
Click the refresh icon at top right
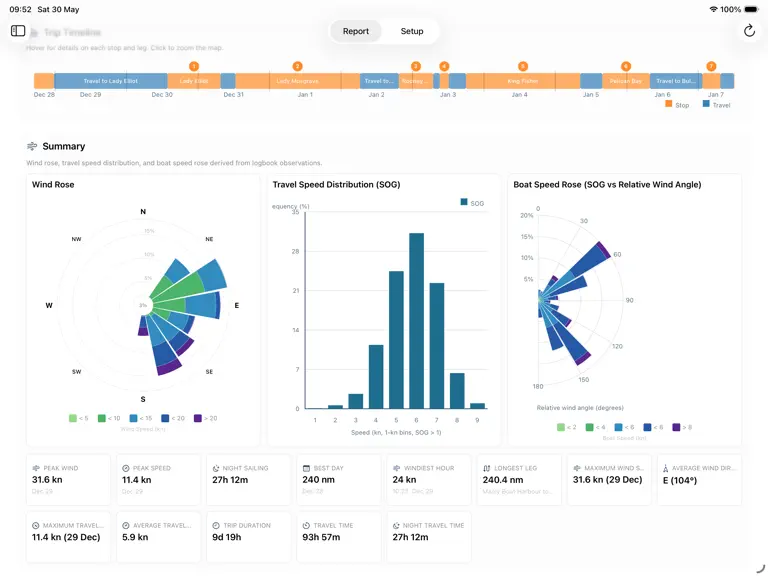749,31
